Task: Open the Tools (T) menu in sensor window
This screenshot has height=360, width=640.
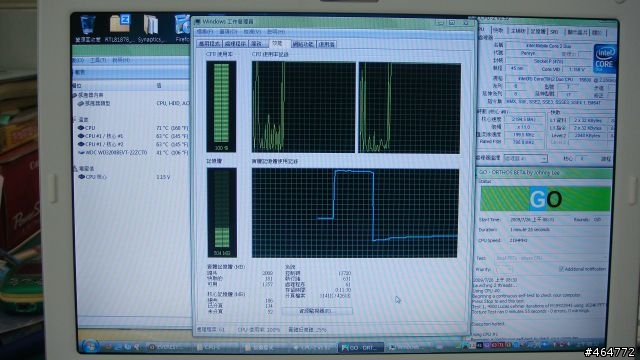Action: (x=97, y=60)
